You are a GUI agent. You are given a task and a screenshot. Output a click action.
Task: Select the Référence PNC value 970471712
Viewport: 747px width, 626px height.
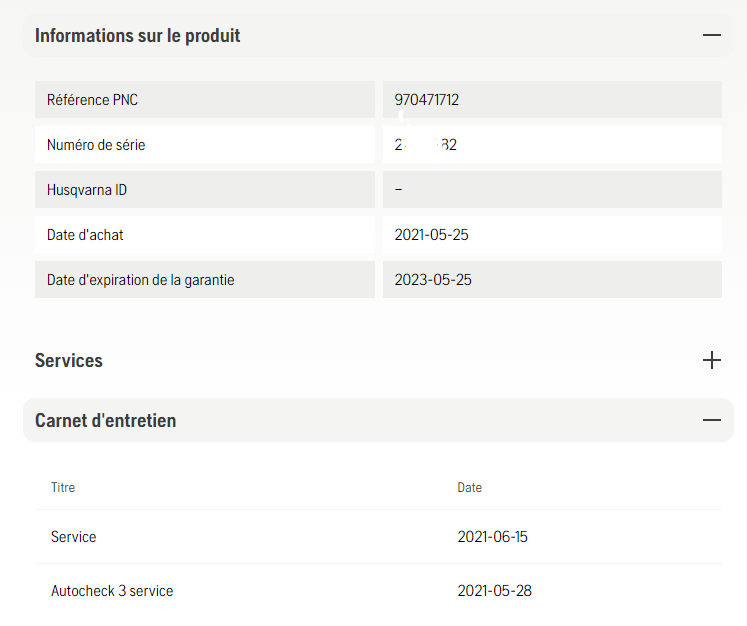[x=426, y=100]
